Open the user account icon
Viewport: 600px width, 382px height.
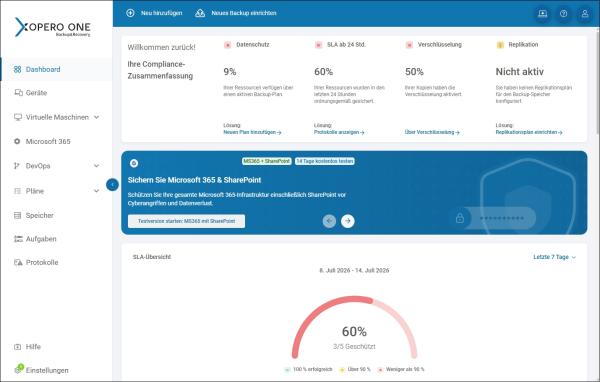click(585, 14)
